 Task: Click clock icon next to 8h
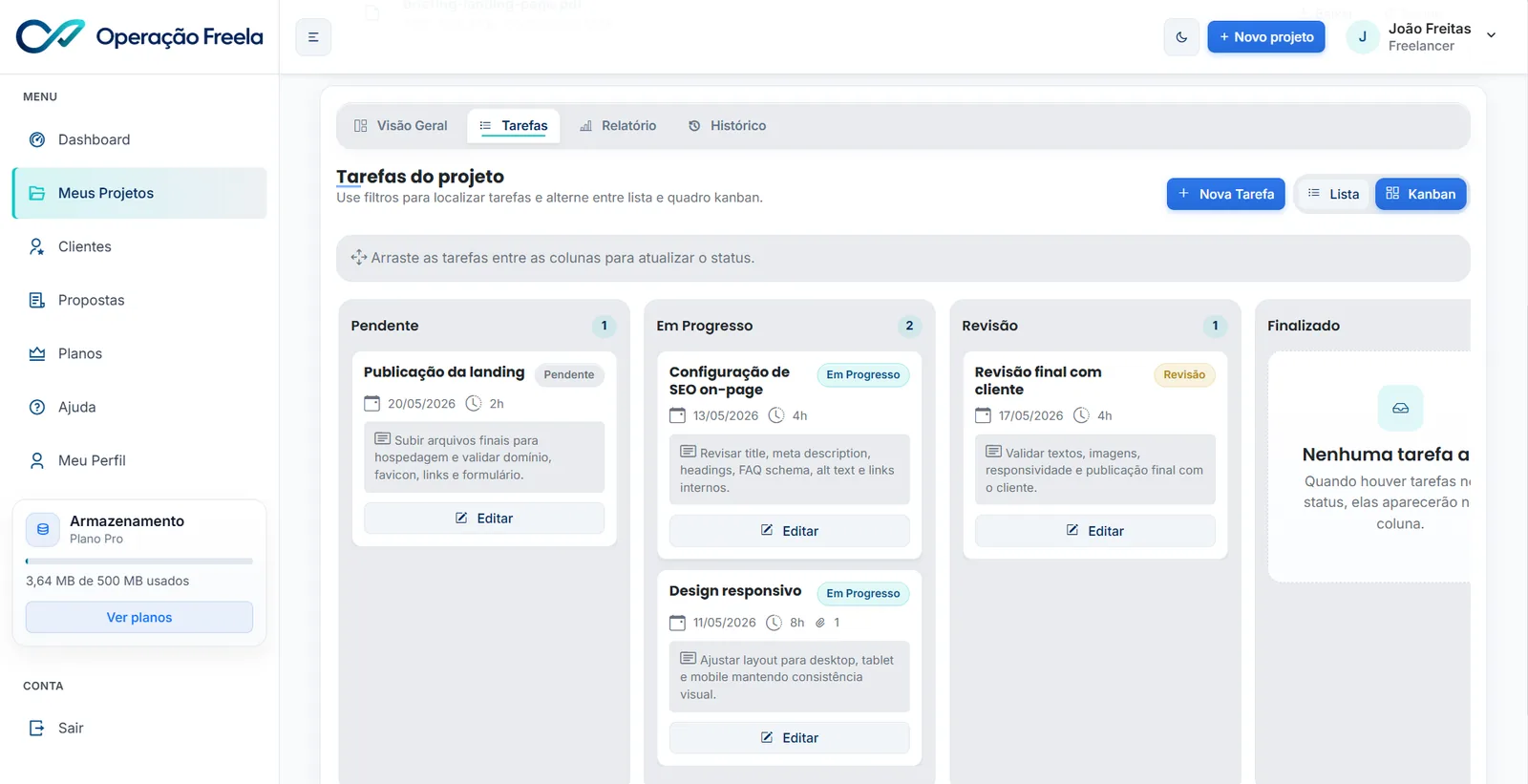click(x=775, y=623)
